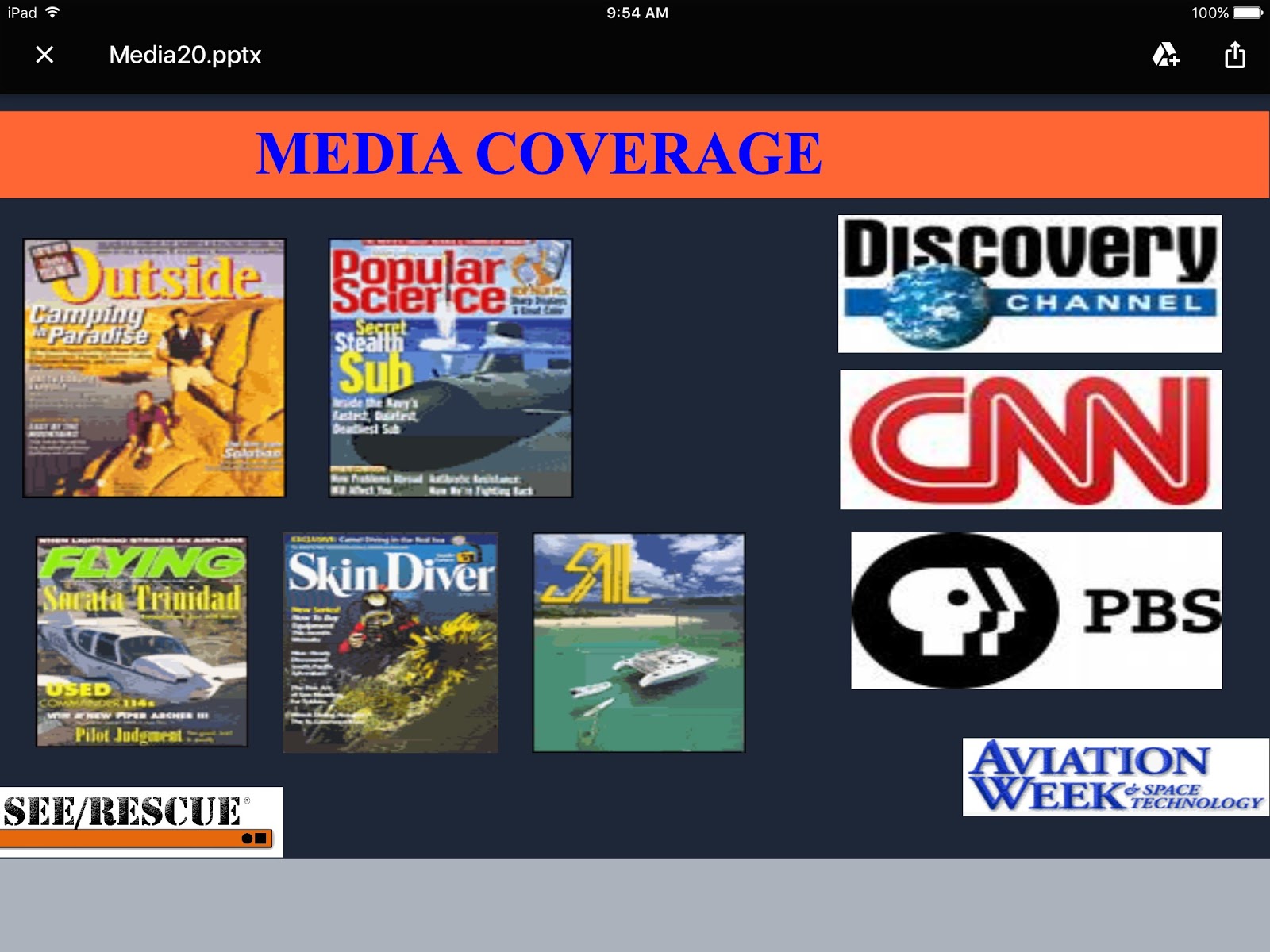Viewport: 1270px width, 952px height.
Task: Tap the MEDIA COVERAGE slide heading
Action: coord(538,153)
